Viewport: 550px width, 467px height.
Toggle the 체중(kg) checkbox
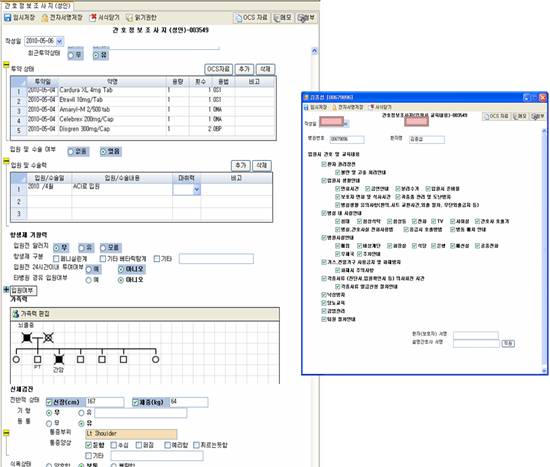(135, 402)
